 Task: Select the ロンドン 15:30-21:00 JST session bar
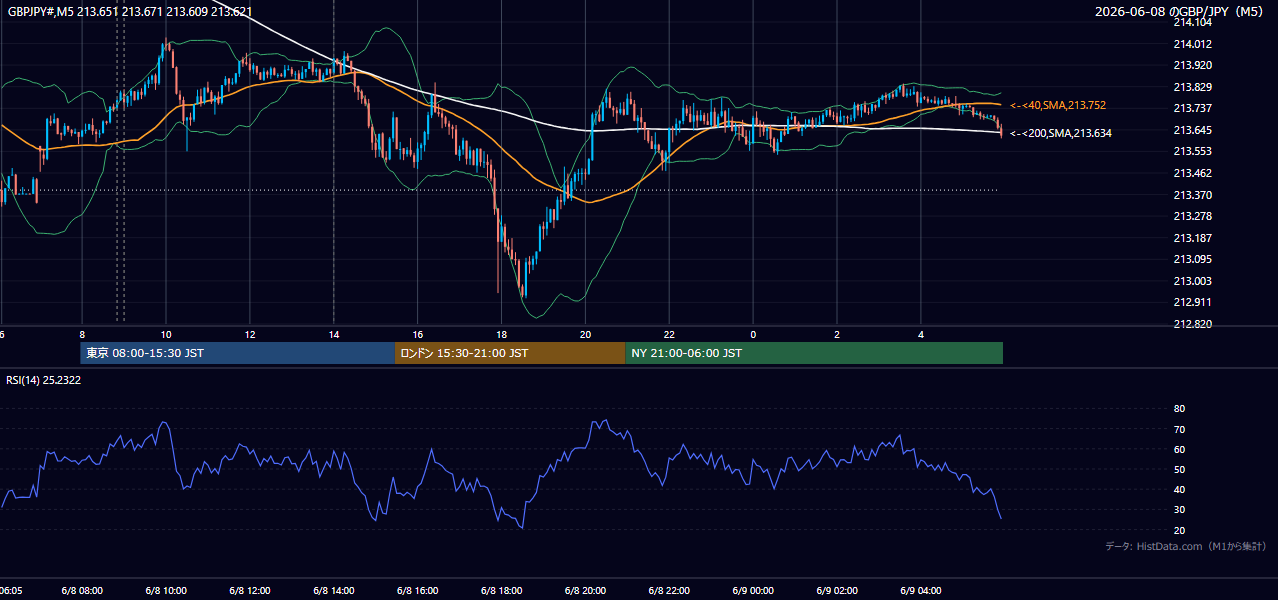click(x=510, y=353)
